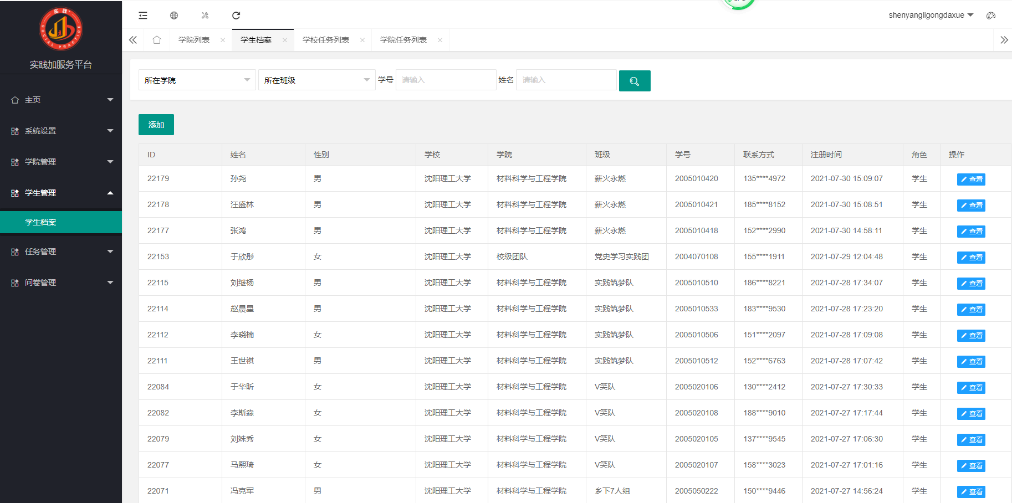Switch to the 学校任务列表 tab

[326, 40]
